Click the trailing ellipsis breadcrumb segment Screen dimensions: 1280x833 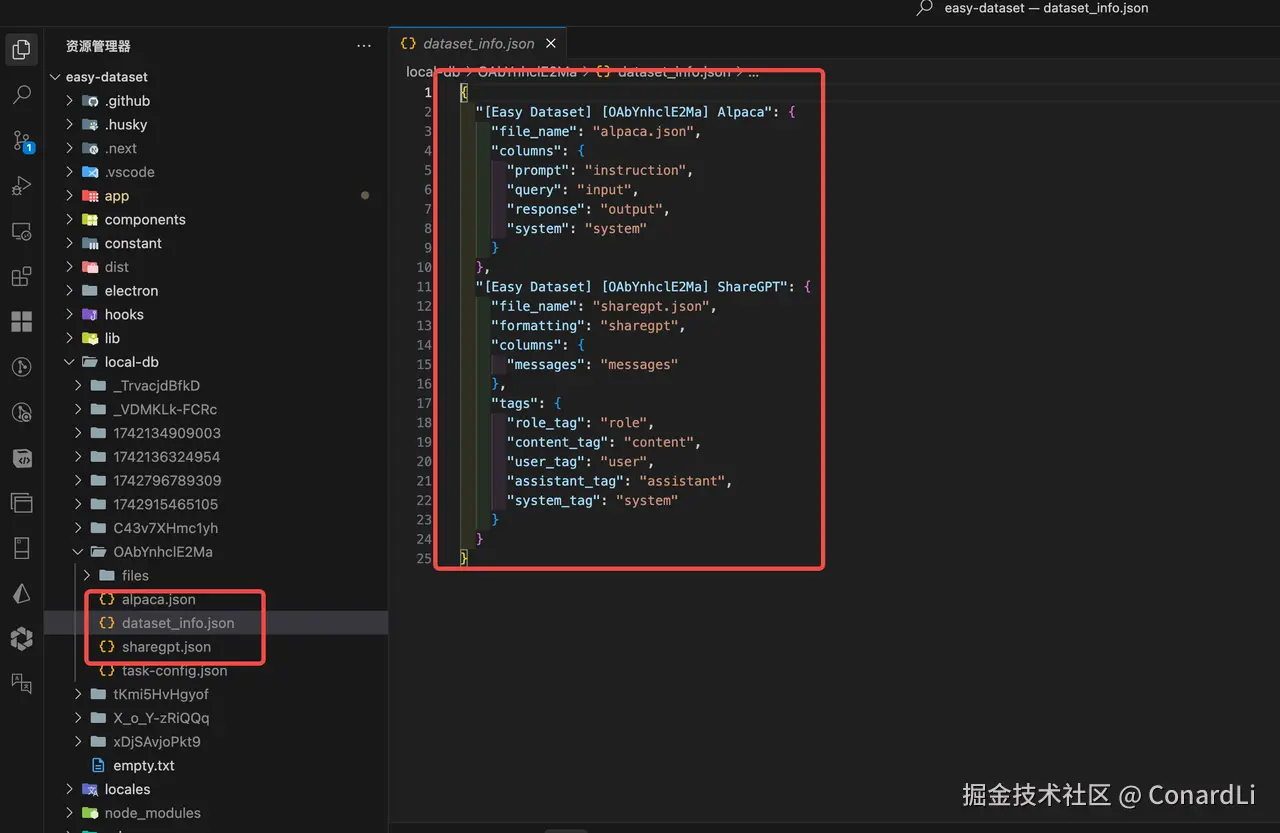coord(754,72)
